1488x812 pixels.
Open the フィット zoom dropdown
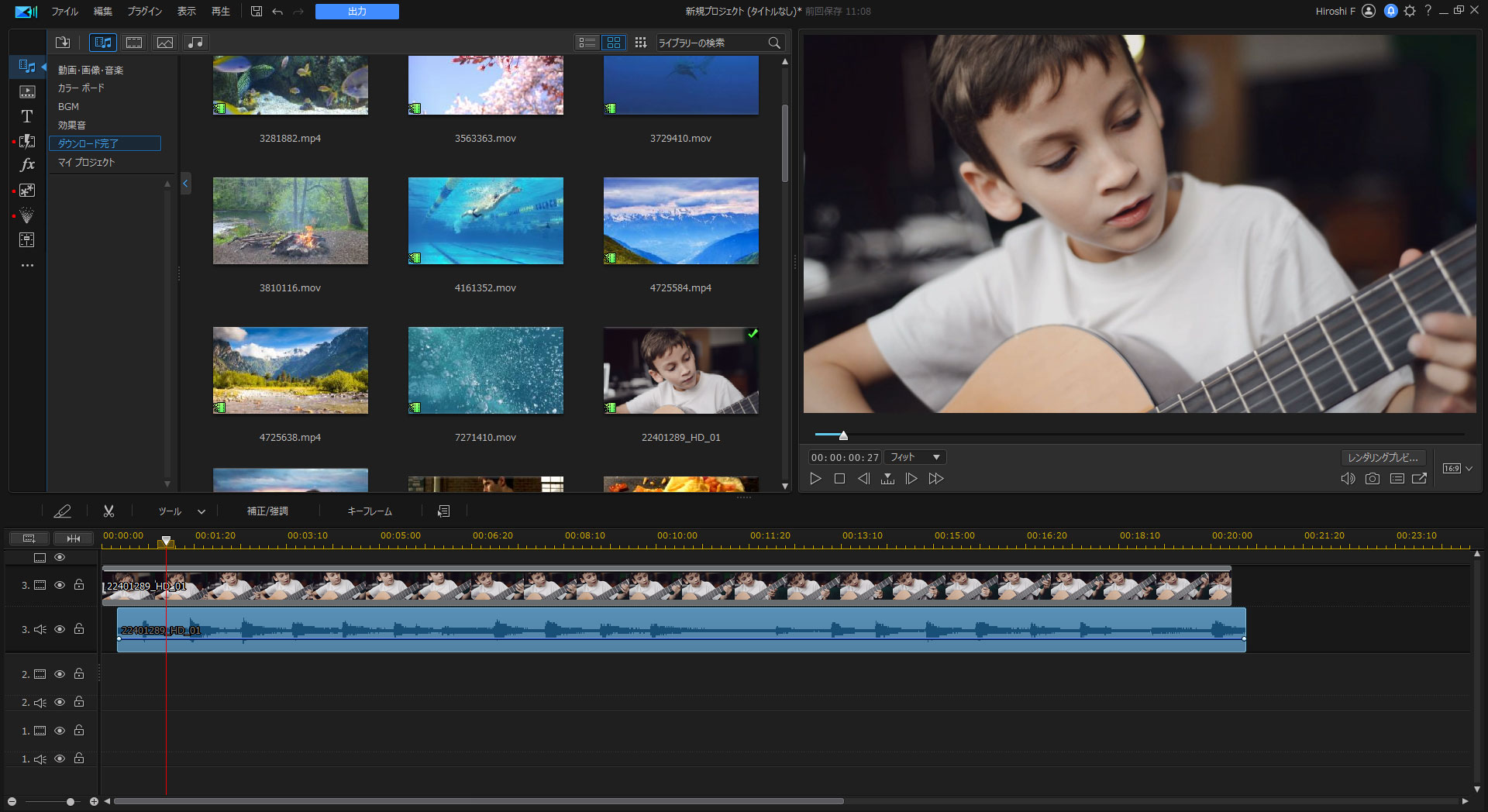point(915,457)
